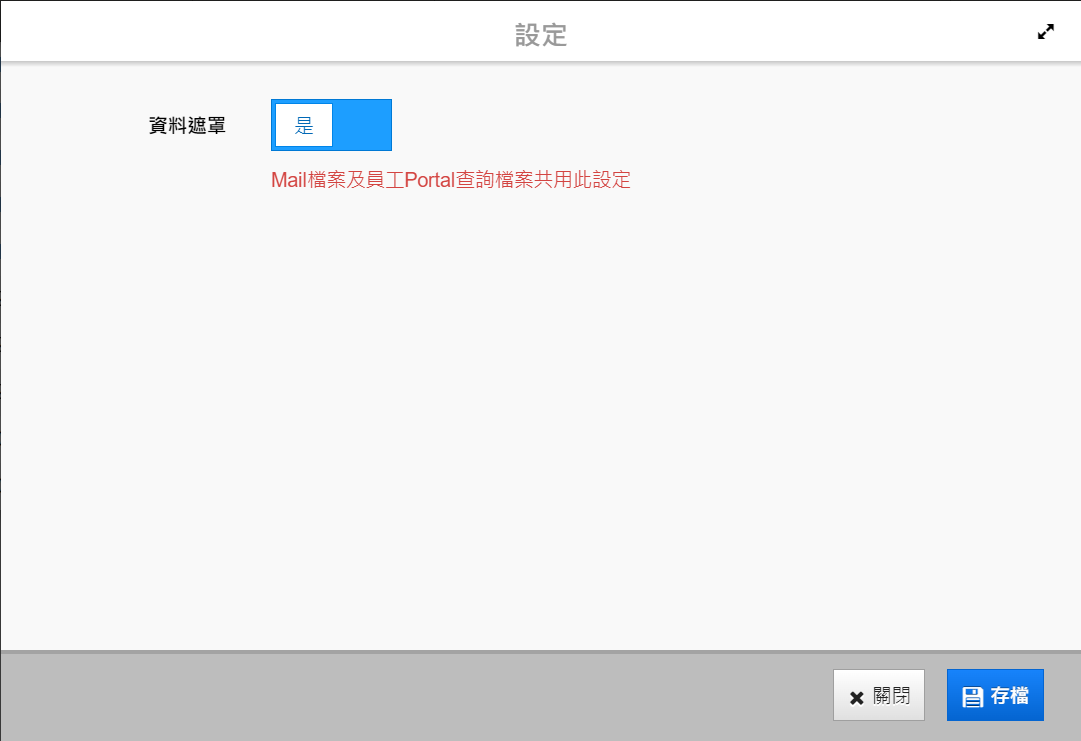Viewport: 1081px width, 741px height.
Task: Click the 存檔 text label
Action: click(1010, 696)
